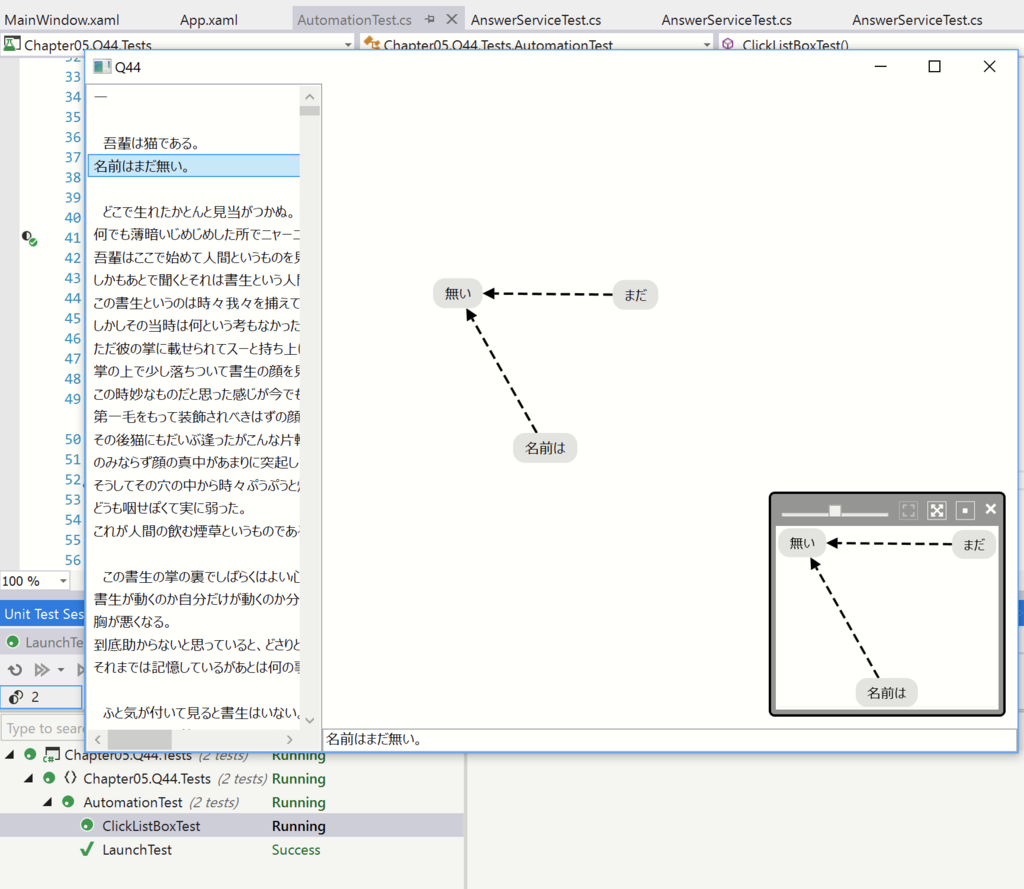Image resolution: width=1024 pixels, height=889 pixels.
Task: Click line number 50 in the editor gutter
Action: [x=72, y=439]
